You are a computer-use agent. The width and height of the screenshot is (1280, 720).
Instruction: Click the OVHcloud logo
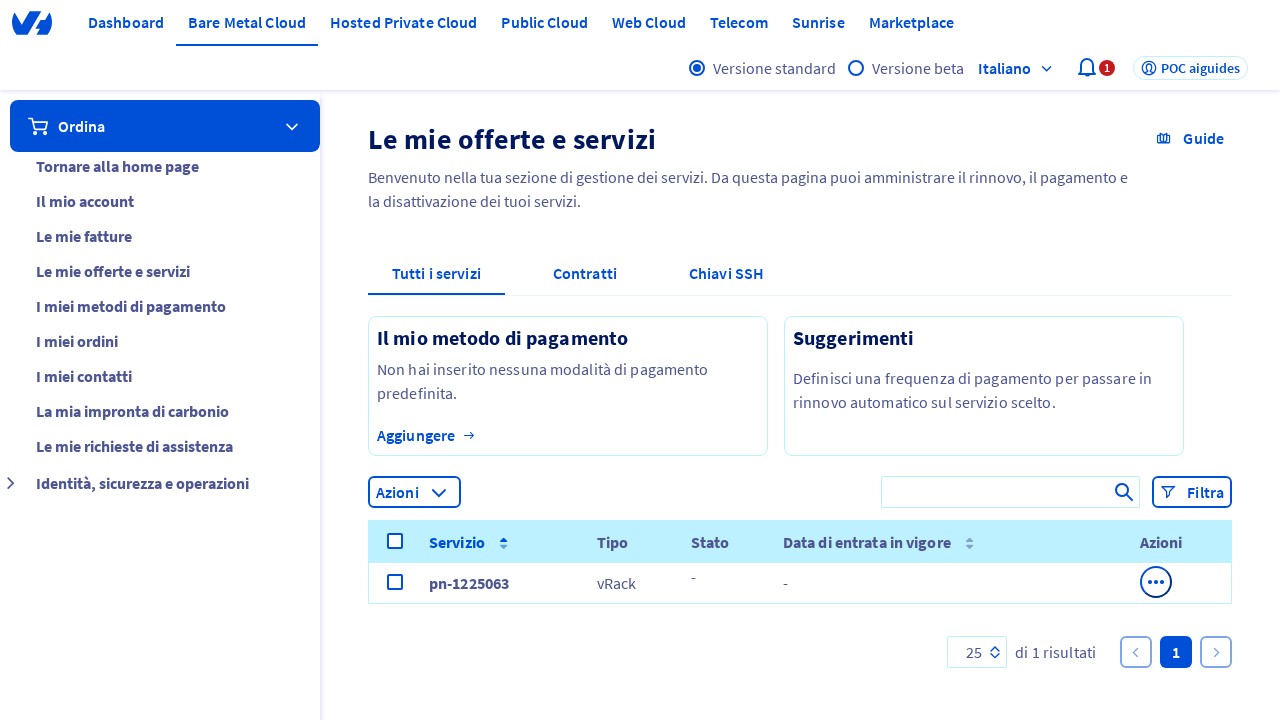click(x=32, y=22)
